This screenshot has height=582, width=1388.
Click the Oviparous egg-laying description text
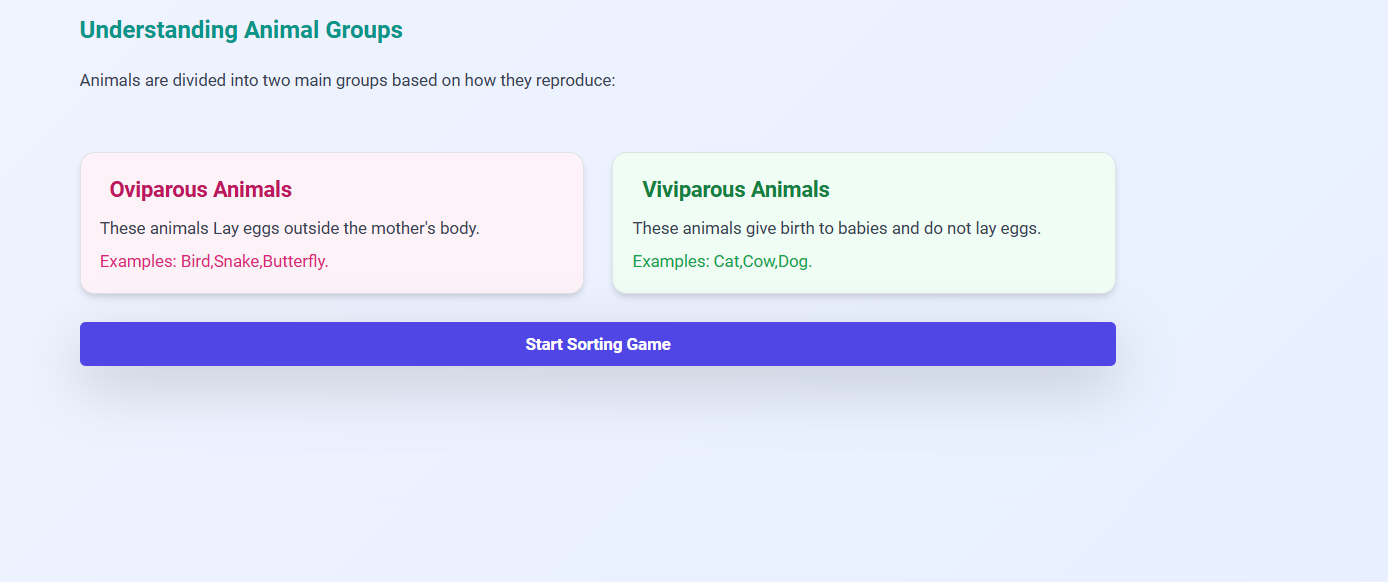click(x=290, y=228)
